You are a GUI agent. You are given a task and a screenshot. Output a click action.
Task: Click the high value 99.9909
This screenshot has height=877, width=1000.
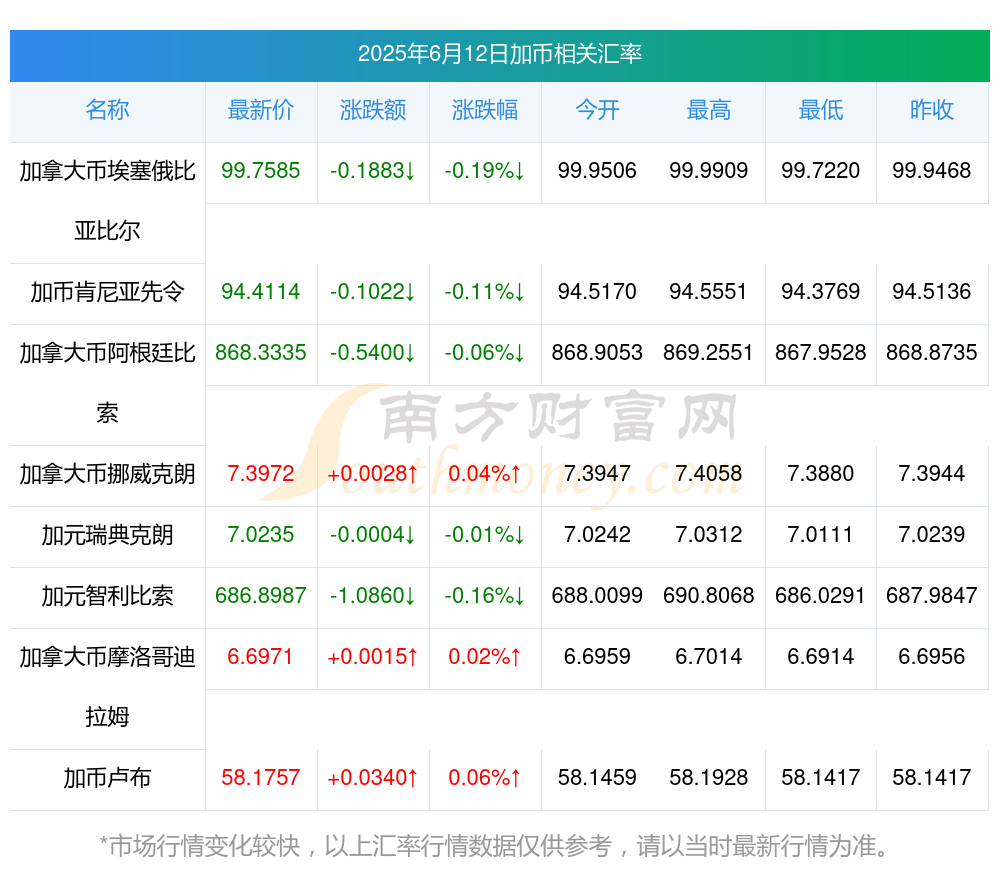click(x=709, y=171)
